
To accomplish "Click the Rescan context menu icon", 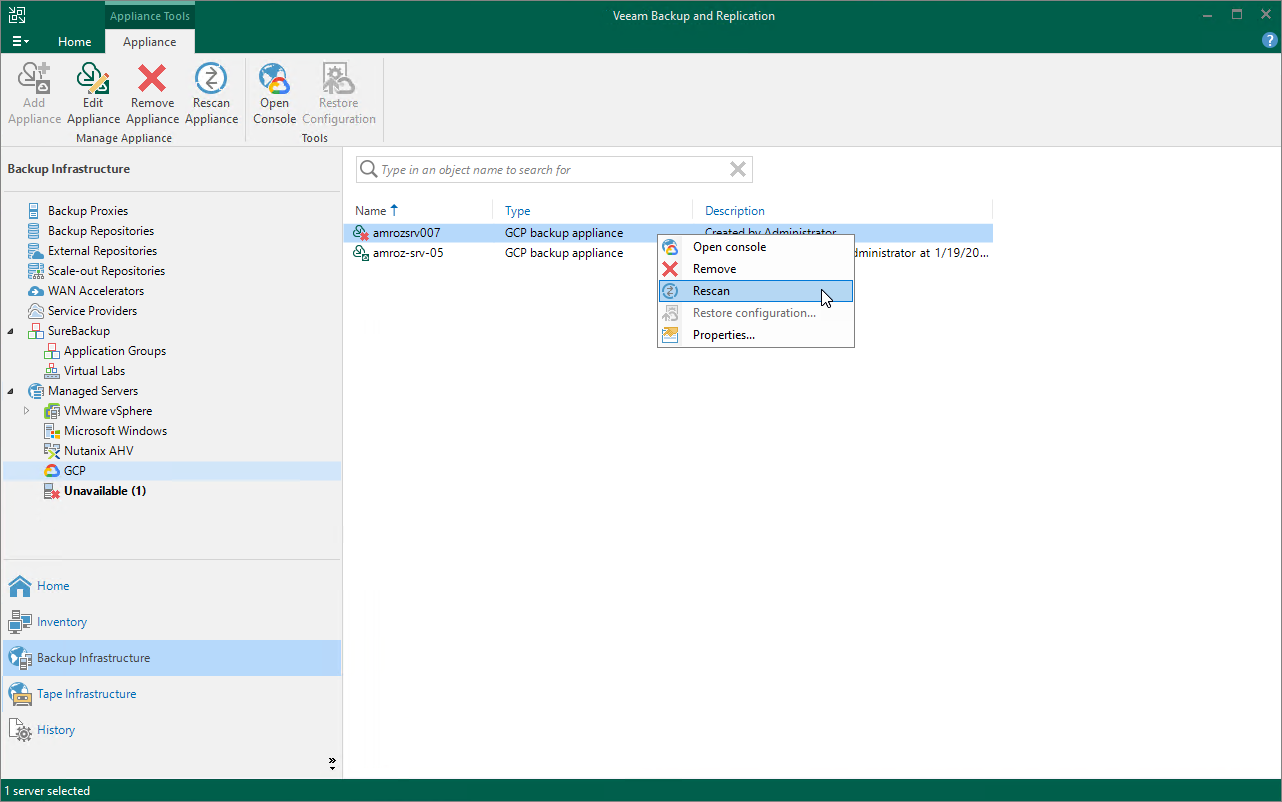I will coord(671,291).
